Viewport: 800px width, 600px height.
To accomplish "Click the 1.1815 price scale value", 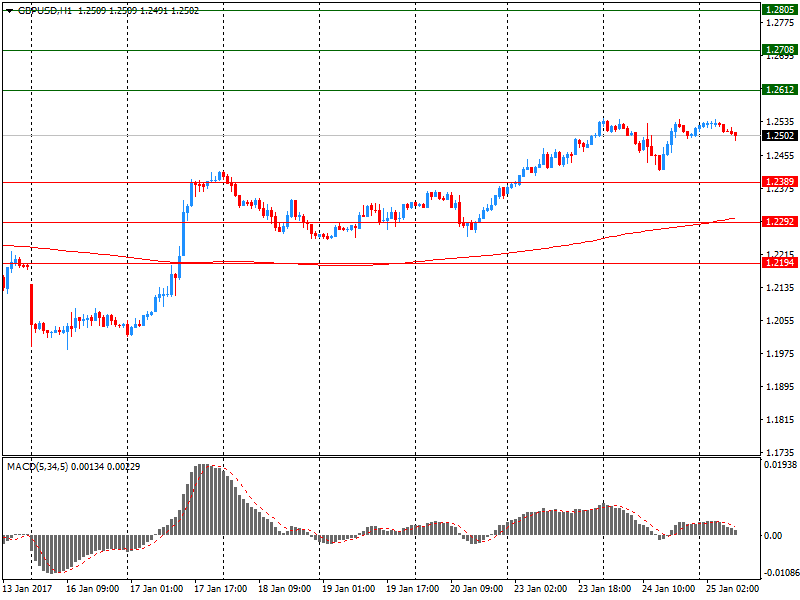I will point(780,420).
